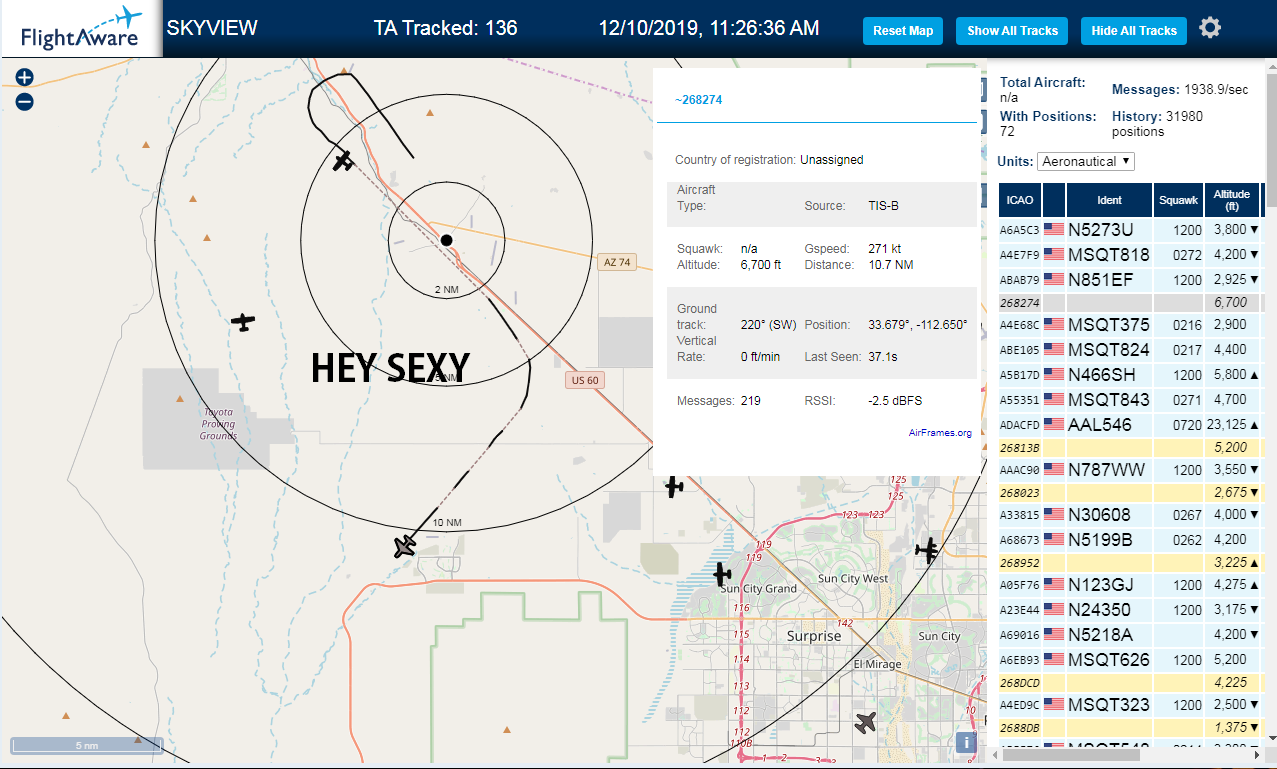Select the N851EF aircraft row

[x=1130, y=279]
